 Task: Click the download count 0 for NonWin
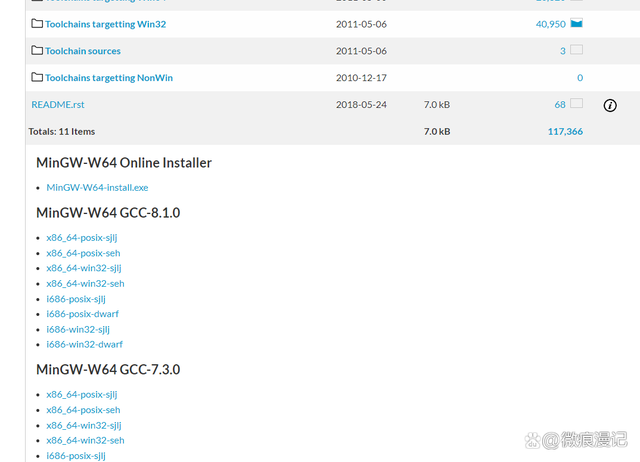(580, 78)
